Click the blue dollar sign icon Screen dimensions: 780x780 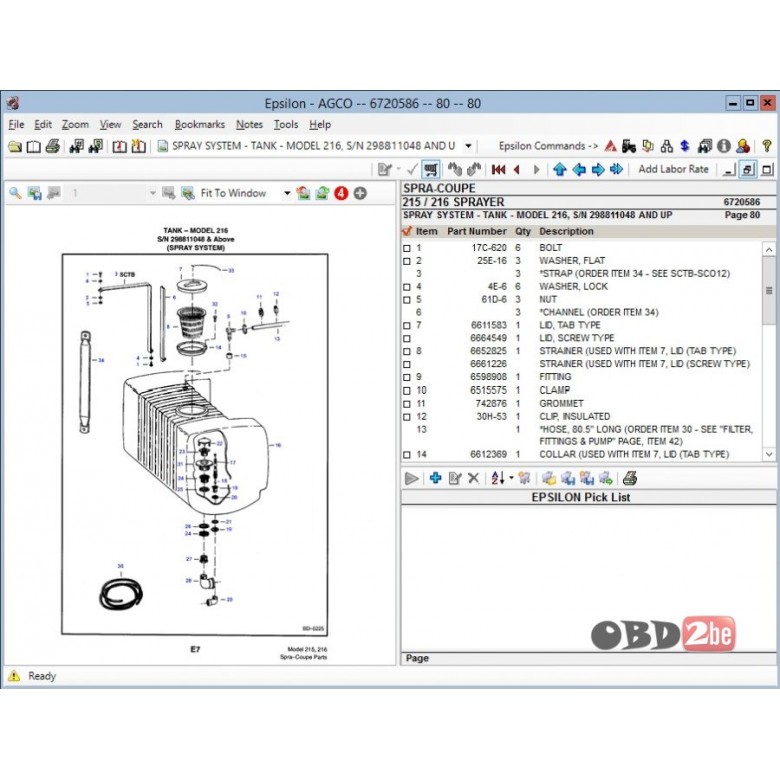[x=685, y=146]
